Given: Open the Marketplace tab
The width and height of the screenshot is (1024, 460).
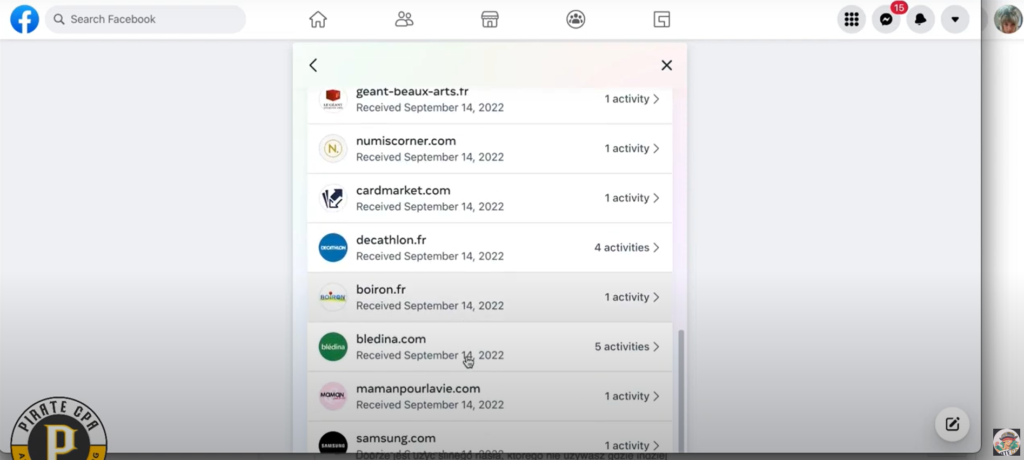Looking at the screenshot, I should coord(490,20).
